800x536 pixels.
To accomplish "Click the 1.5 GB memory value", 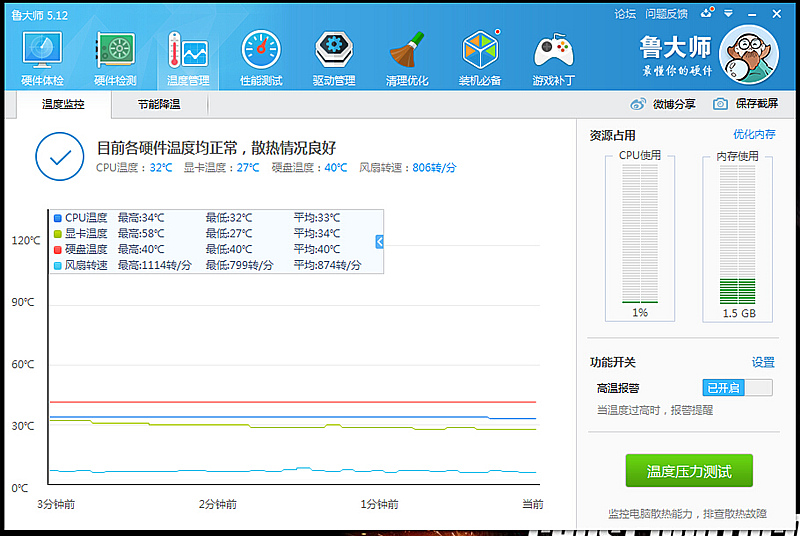I will (x=739, y=313).
